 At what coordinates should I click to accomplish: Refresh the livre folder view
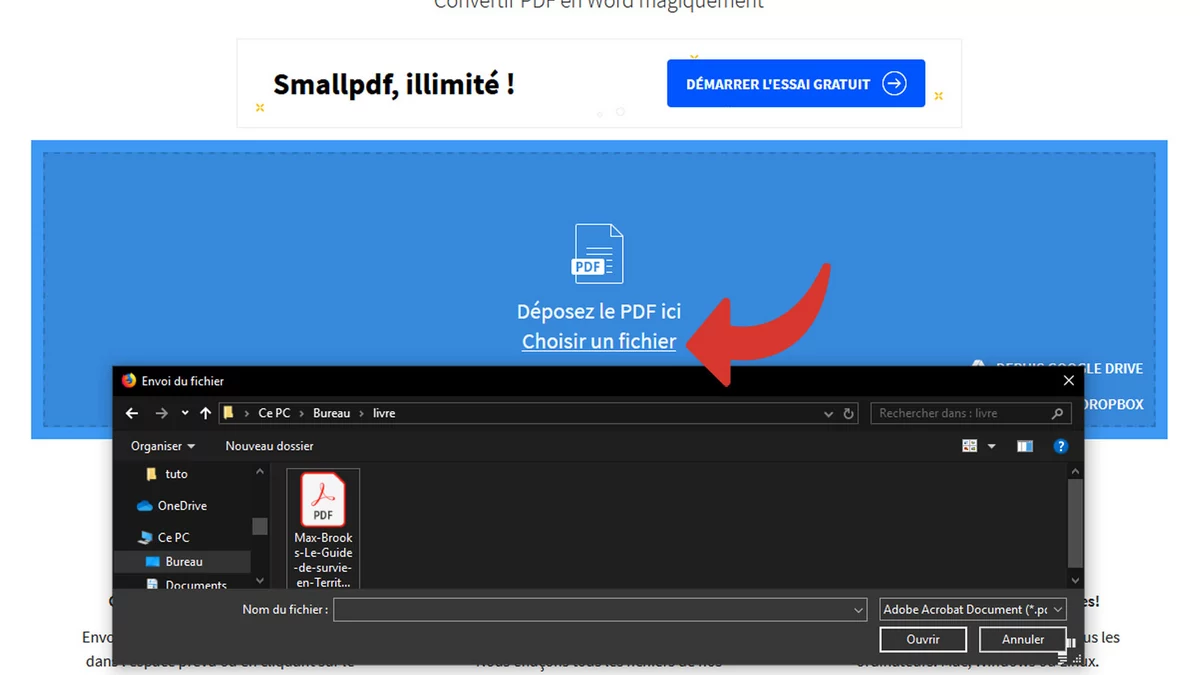tap(849, 413)
